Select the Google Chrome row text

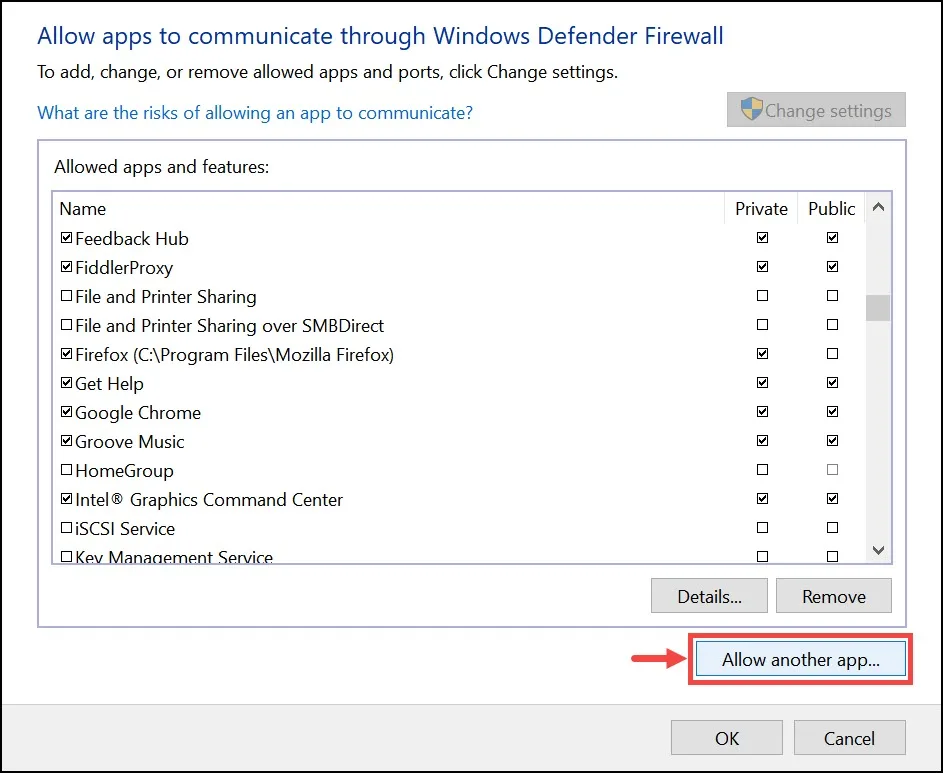[138, 413]
